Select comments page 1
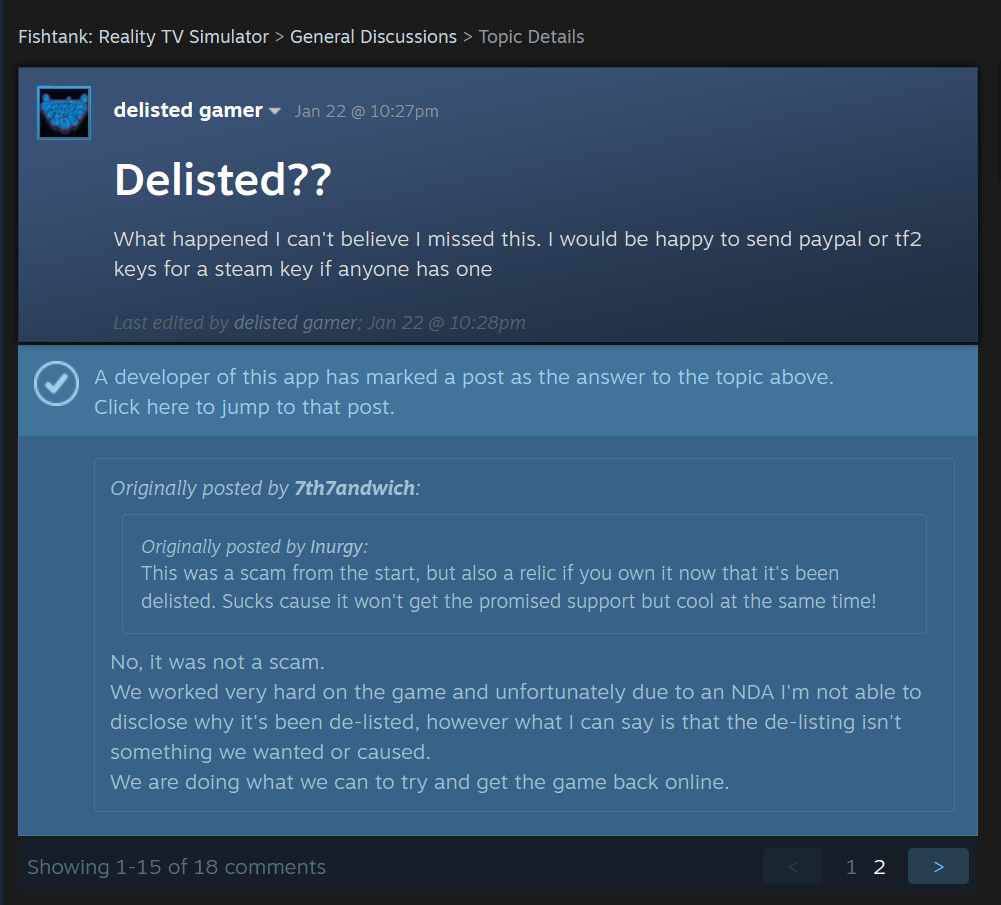 [851, 867]
